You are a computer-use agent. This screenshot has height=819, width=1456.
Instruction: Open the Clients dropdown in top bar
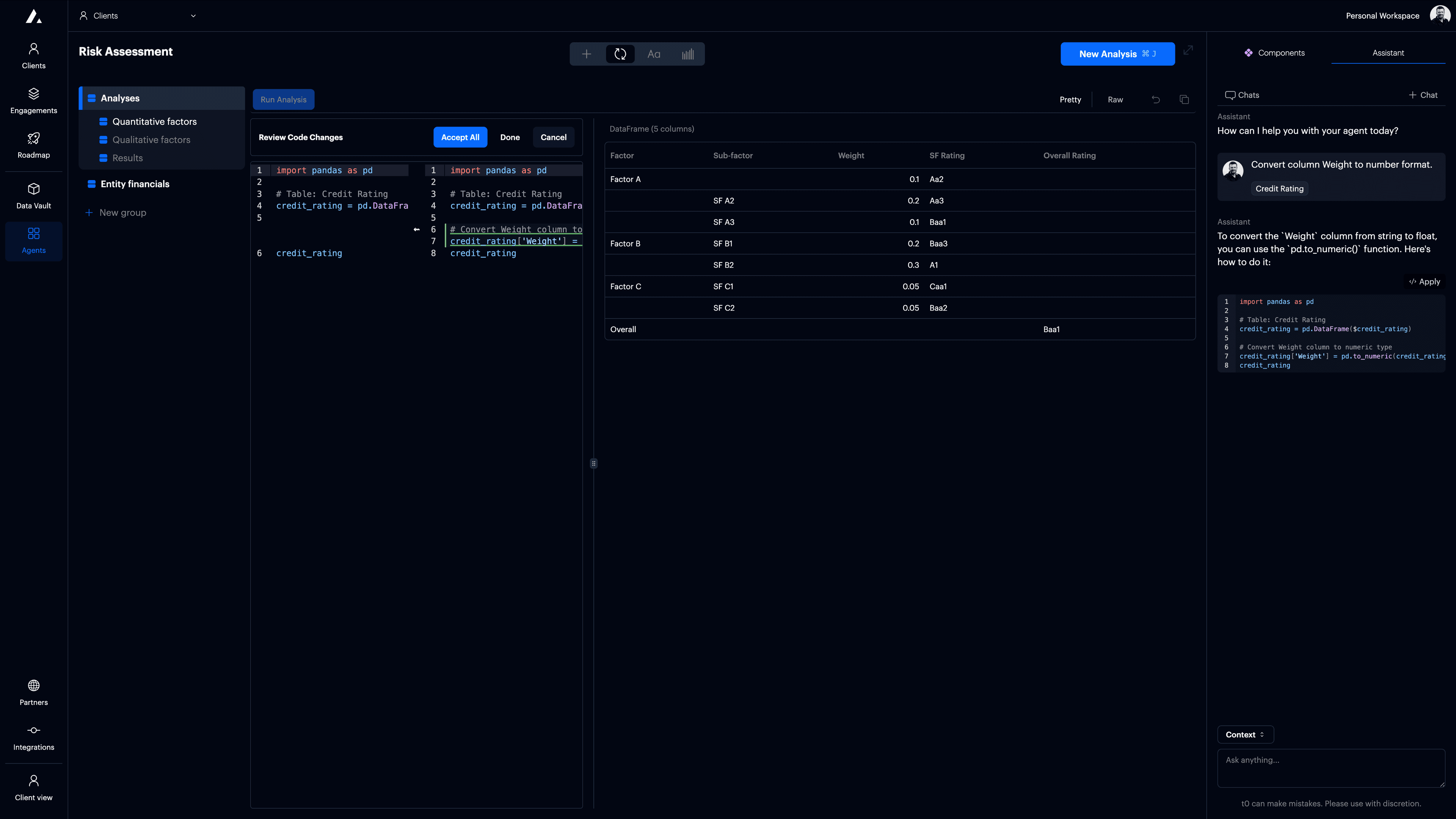[x=138, y=16]
